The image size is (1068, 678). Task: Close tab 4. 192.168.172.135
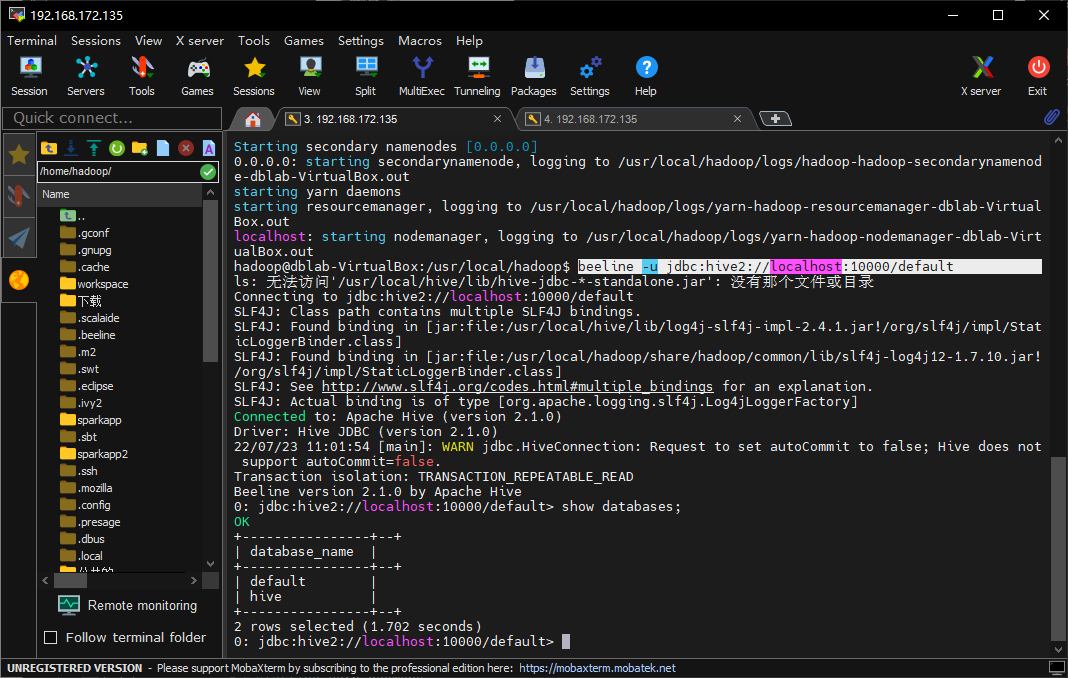click(x=737, y=119)
